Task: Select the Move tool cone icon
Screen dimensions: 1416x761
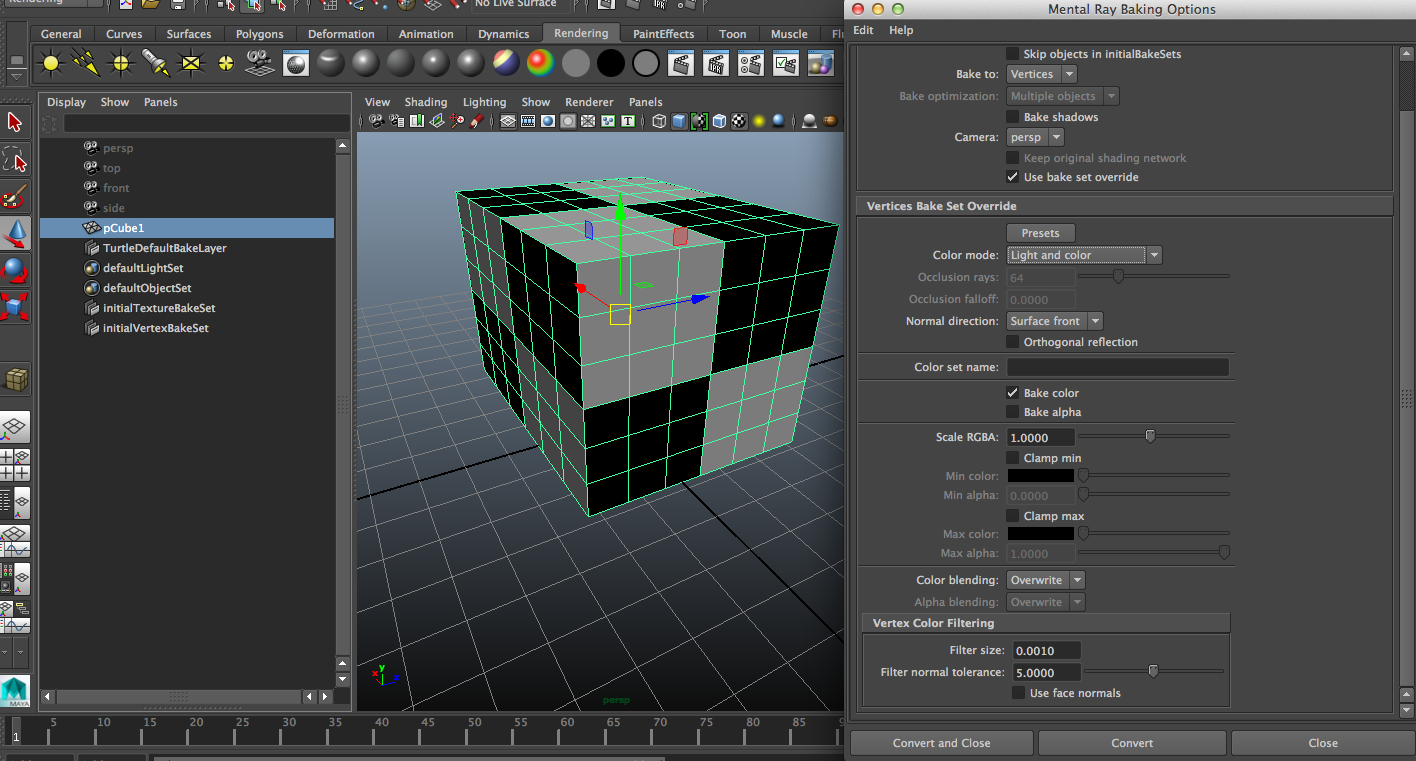Action: pyautogui.click(x=15, y=233)
